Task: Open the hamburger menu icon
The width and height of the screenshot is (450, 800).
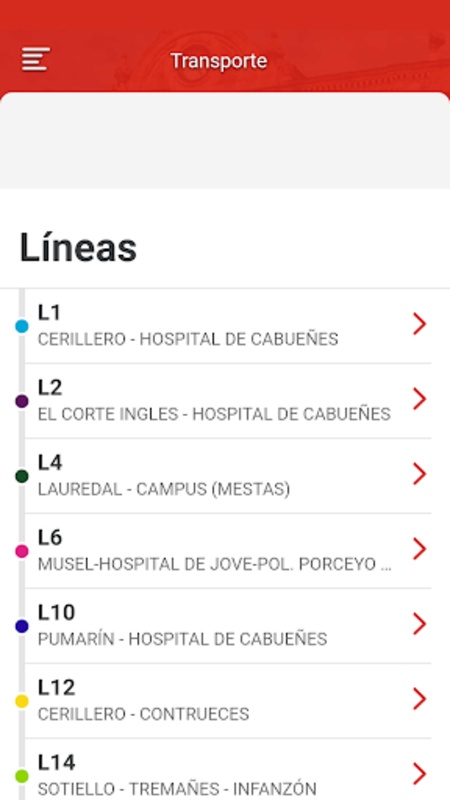Action: coord(36,59)
